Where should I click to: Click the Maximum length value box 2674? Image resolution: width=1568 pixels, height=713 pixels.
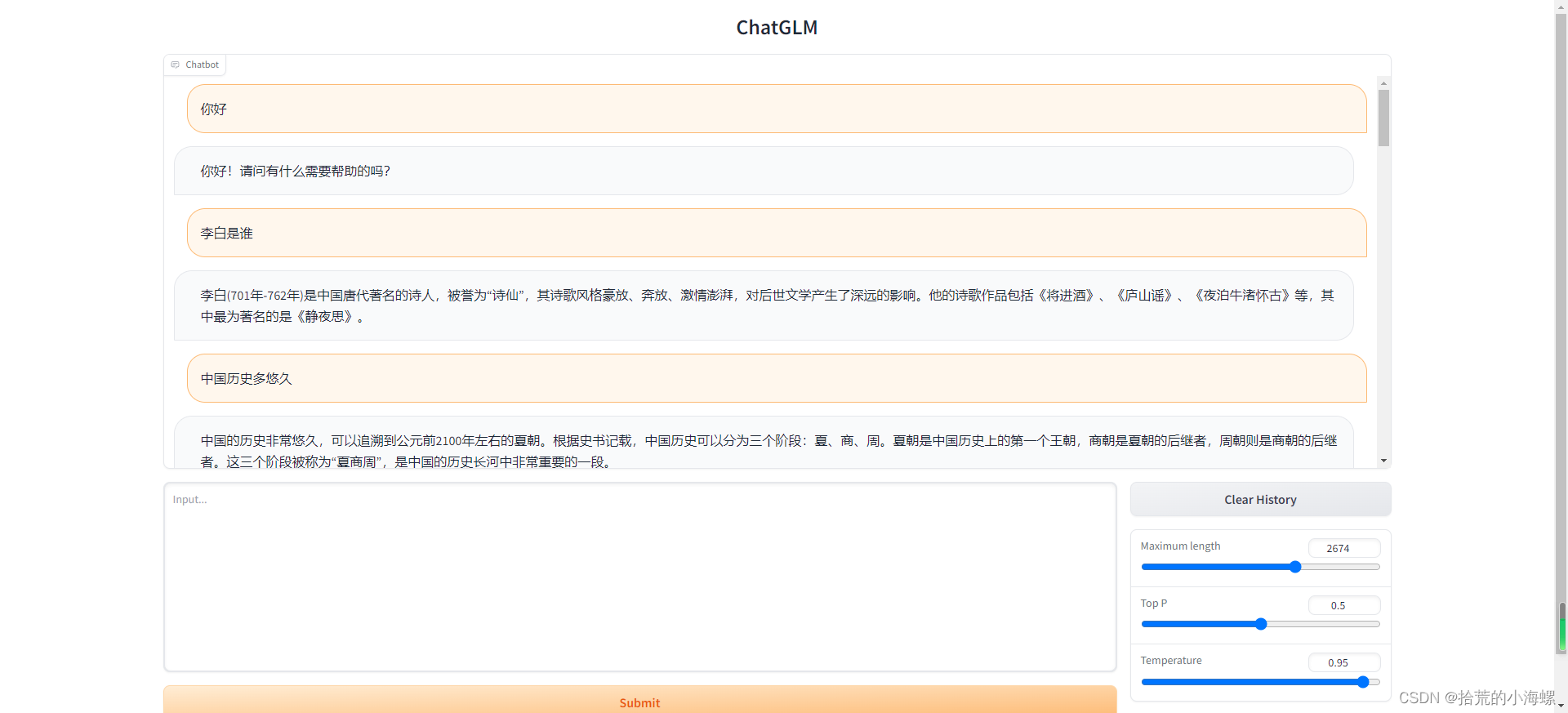click(1344, 548)
